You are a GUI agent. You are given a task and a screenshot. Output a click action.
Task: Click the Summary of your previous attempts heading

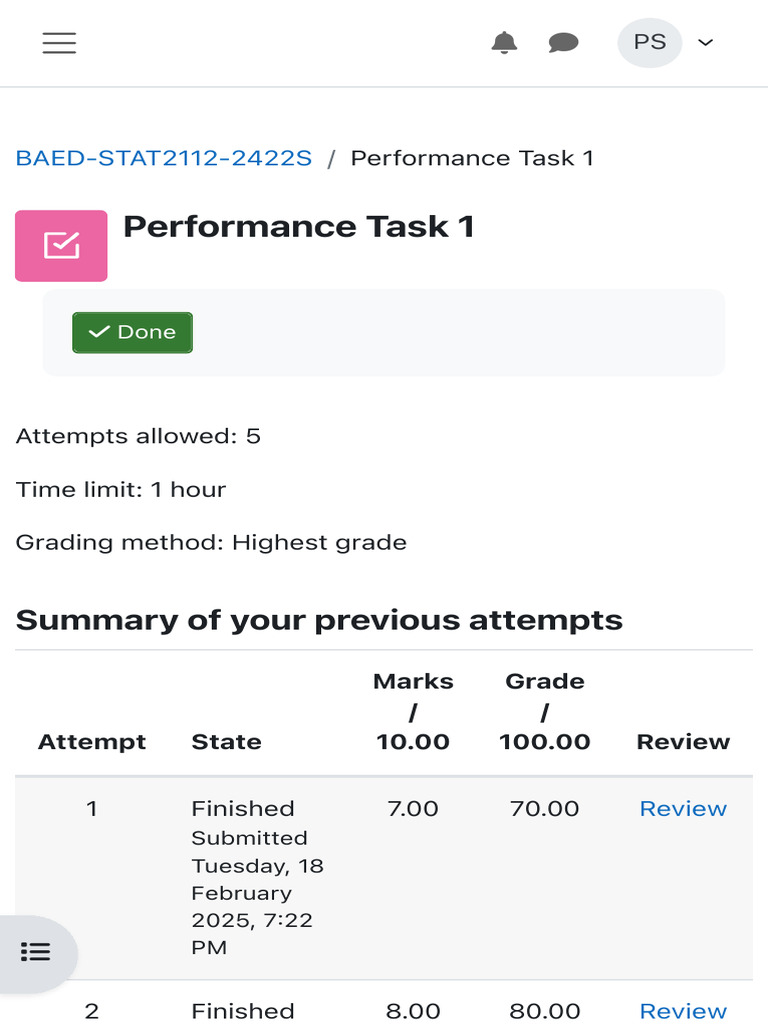[x=319, y=620]
